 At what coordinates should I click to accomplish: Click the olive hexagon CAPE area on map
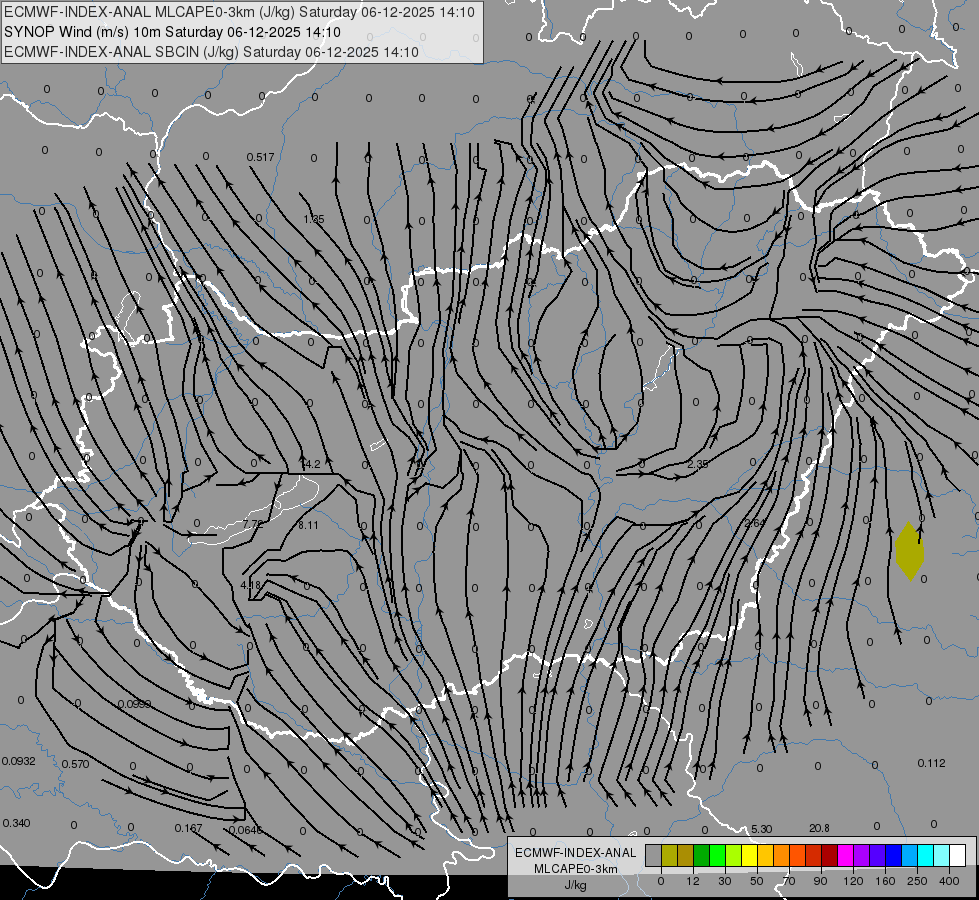[909, 551]
